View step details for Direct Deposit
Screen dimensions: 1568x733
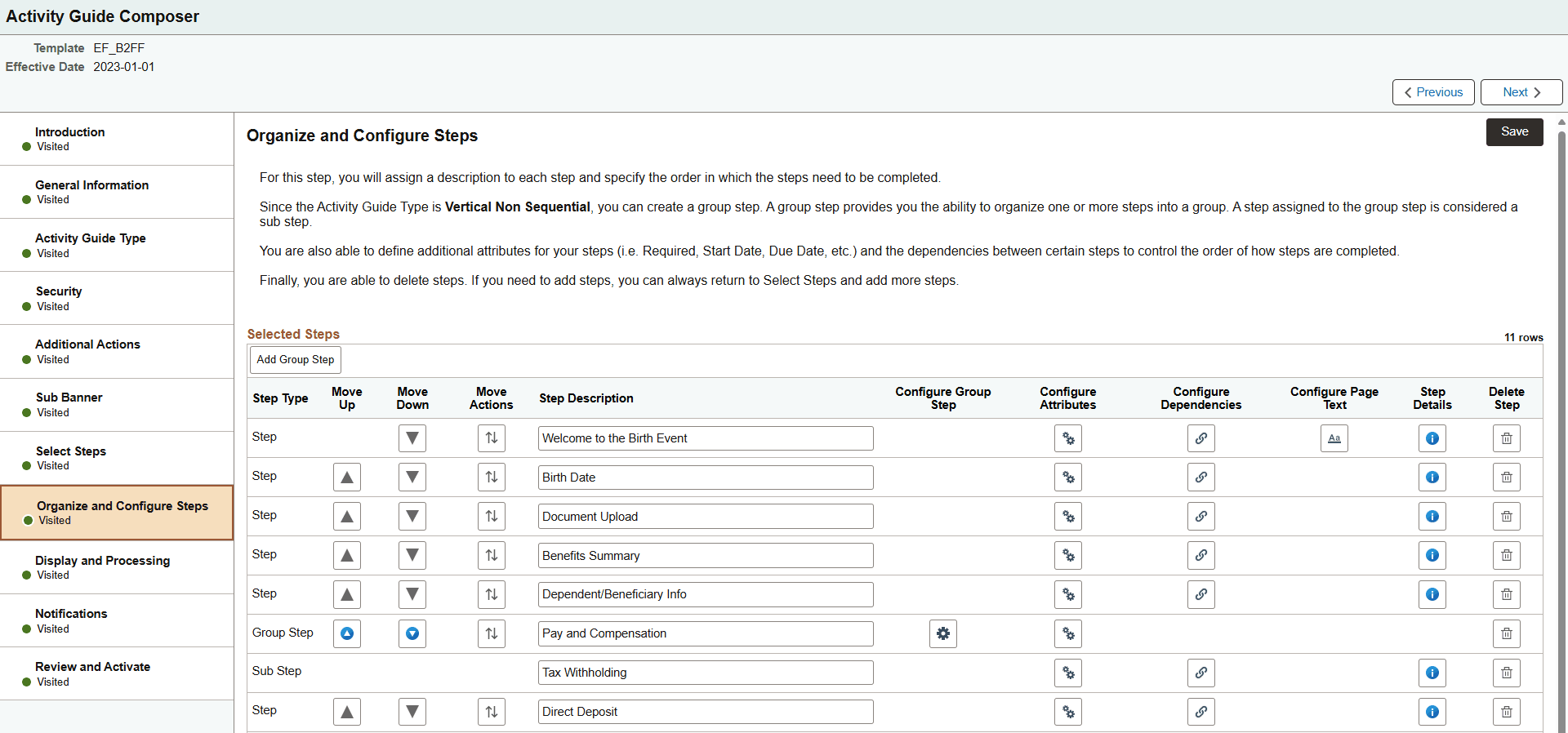[x=1432, y=713]
